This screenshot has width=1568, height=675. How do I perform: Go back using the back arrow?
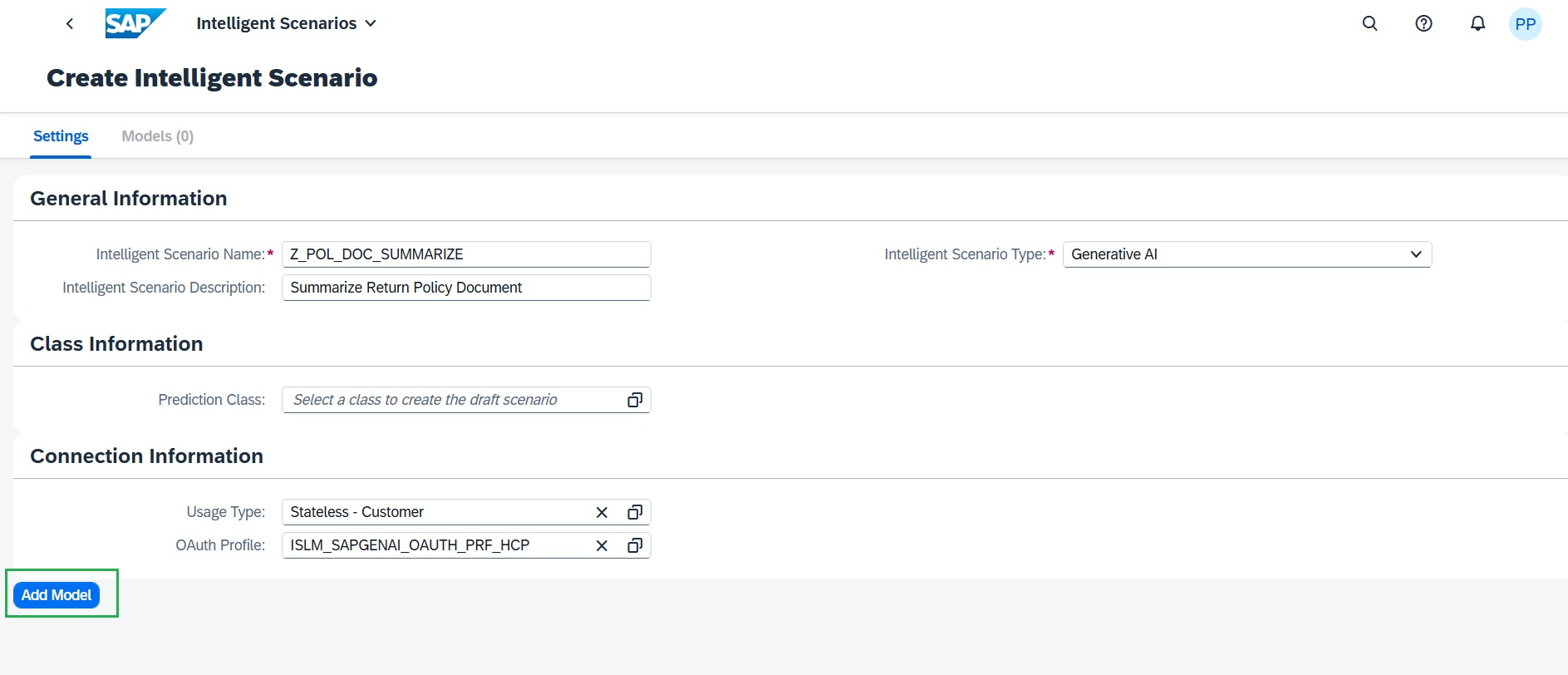[x=70, y=24]
